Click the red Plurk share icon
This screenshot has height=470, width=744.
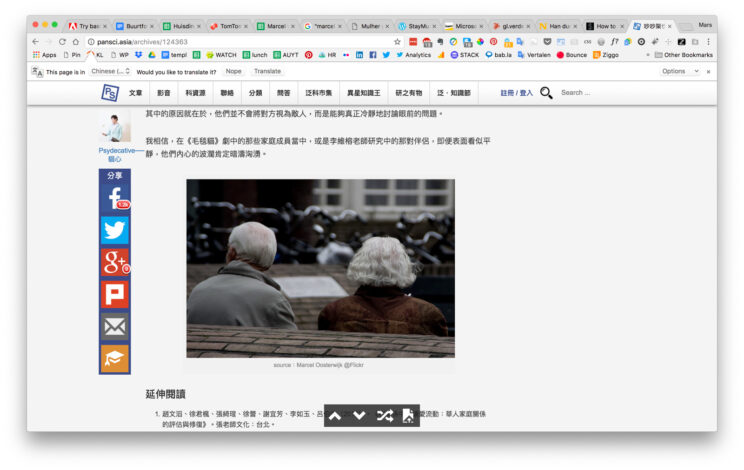114,294
